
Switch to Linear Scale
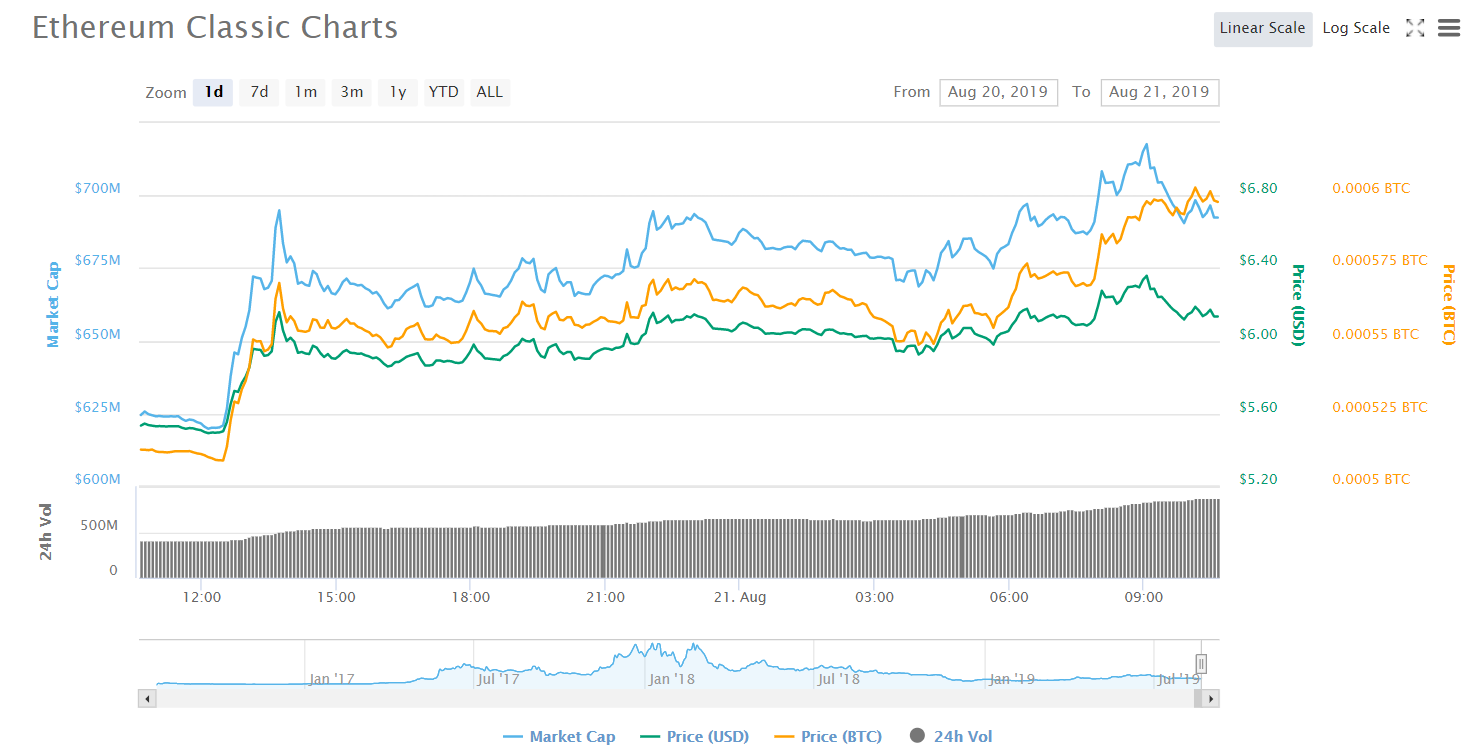coord(1262,28)
